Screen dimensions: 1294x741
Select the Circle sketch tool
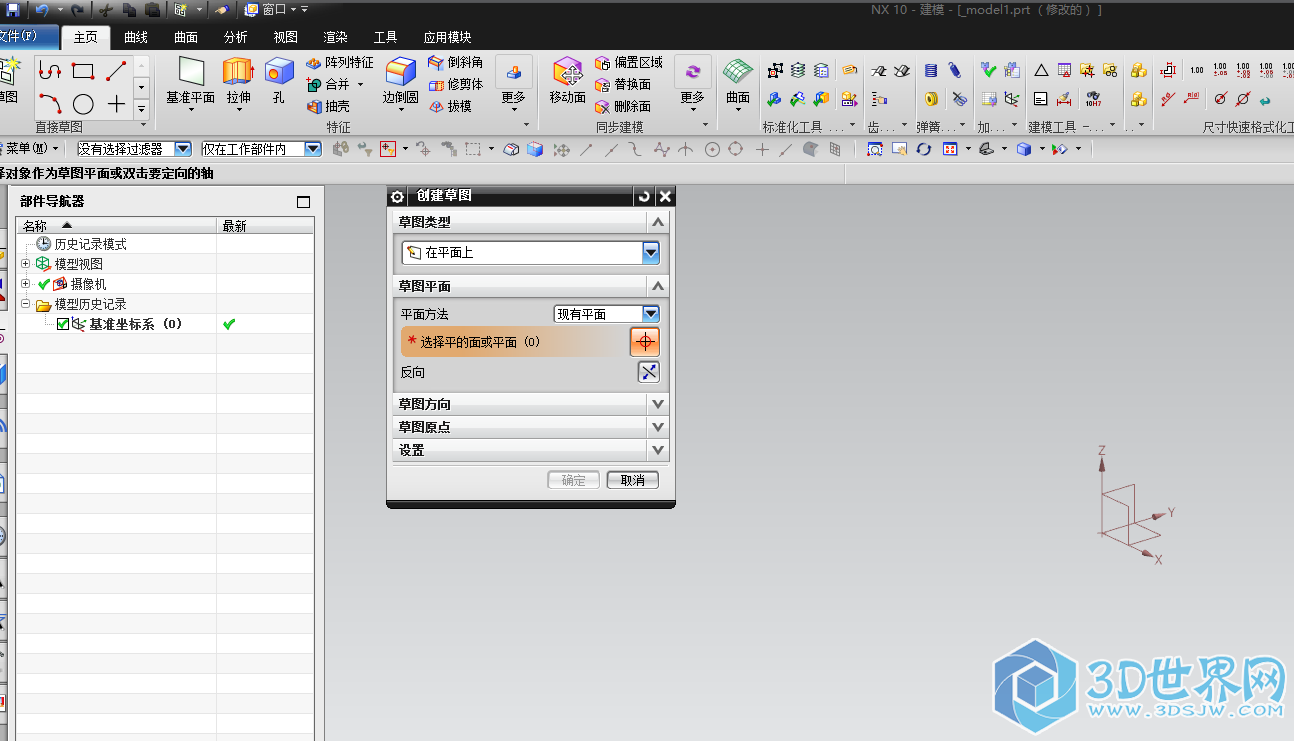83,104
